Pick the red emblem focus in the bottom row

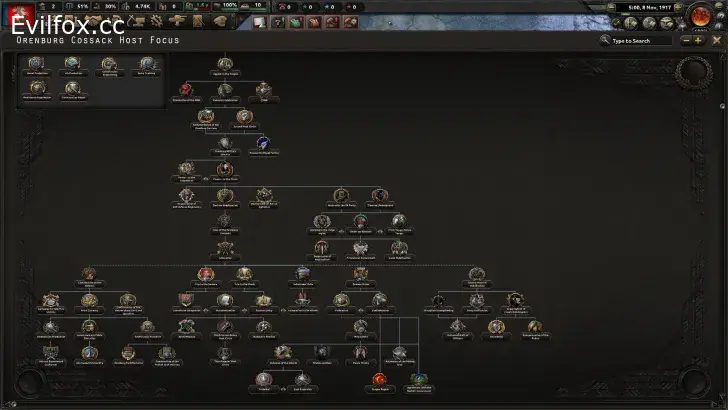point(380,379)
